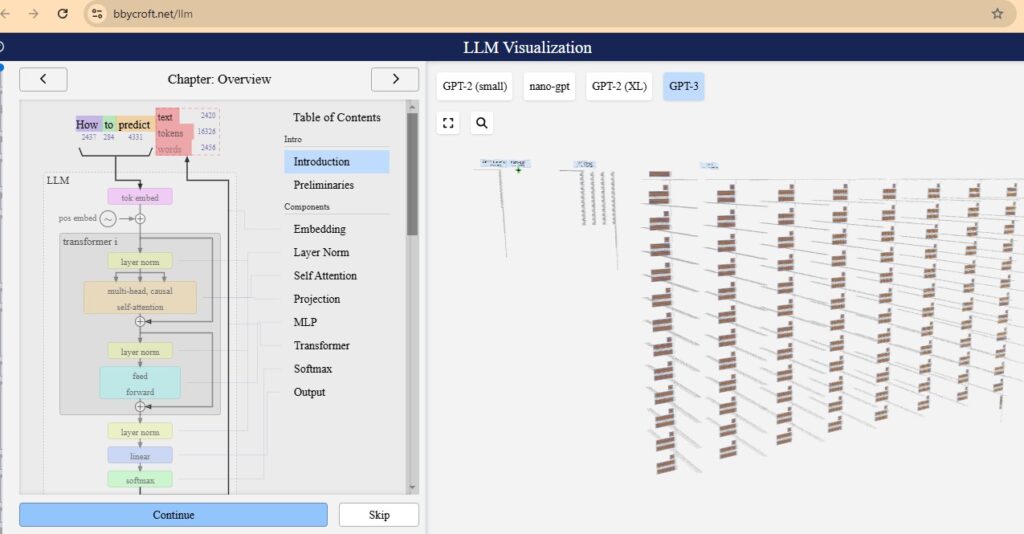
Task: Click the magnifier search icon
Action: [481, 123]
